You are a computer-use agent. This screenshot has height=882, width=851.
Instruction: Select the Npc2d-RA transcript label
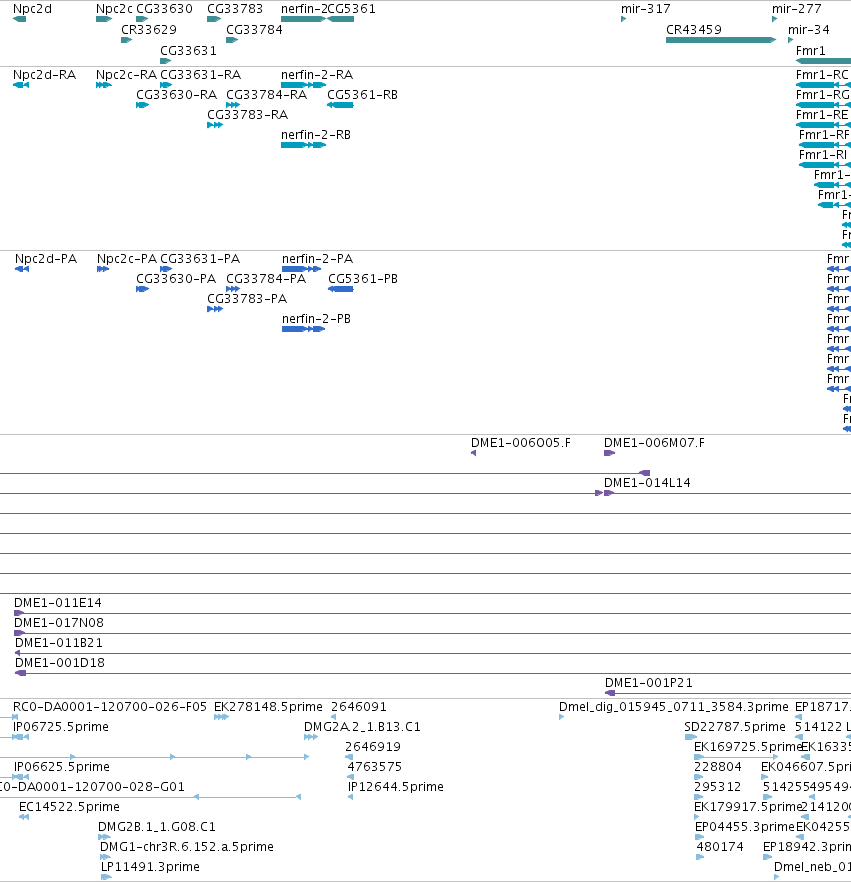click(44, 75)
